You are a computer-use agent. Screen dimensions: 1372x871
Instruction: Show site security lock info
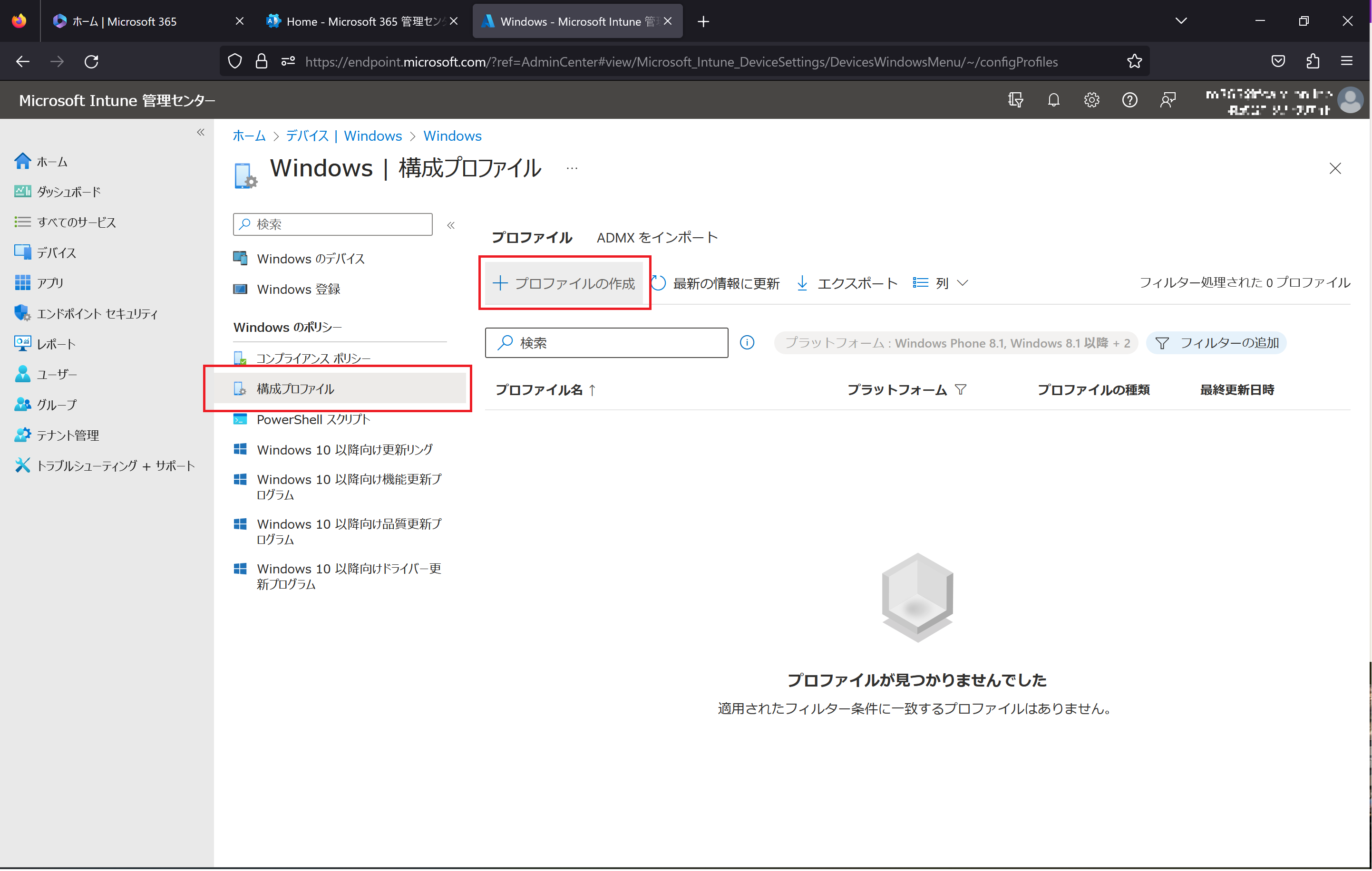[262, 61]
